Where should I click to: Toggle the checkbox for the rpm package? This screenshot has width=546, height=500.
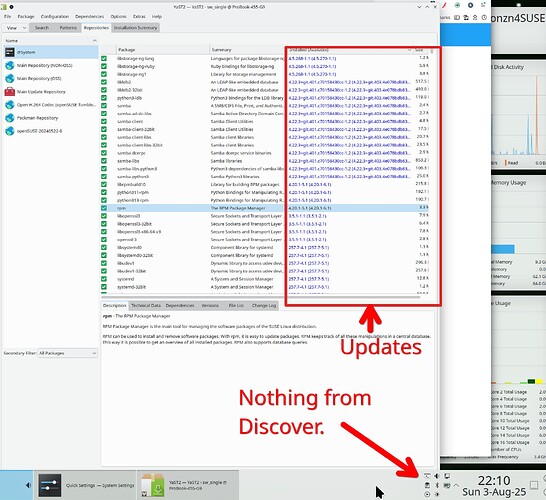tap(104, 208)
